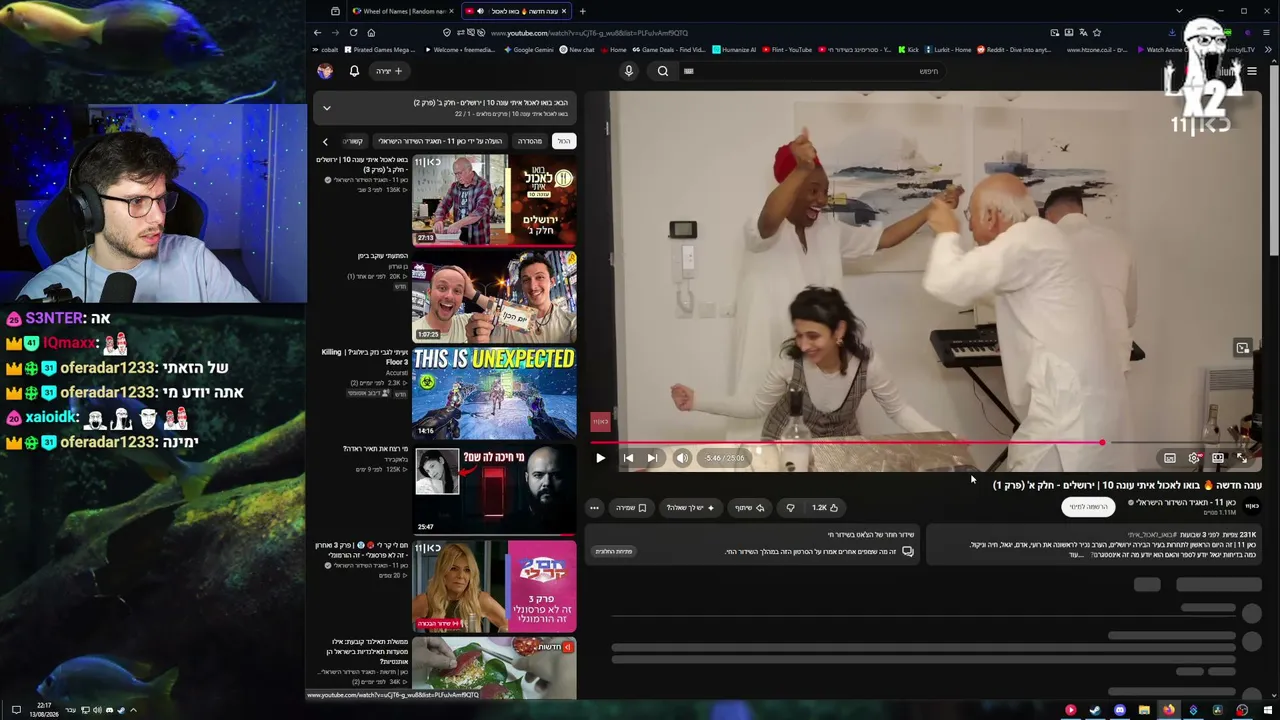Screen dimensions: 1280x720
Task: Collapse the playlist panel chevron
Action: click(326, 108)
